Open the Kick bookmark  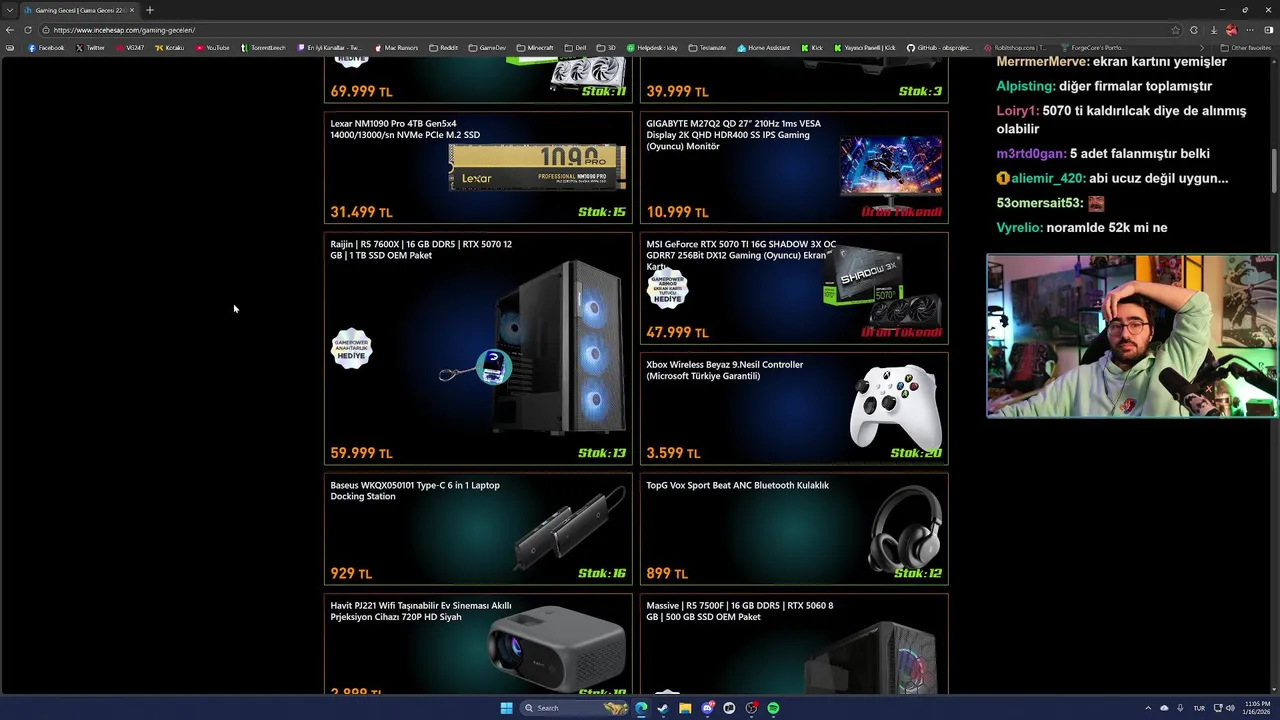[x=812, y=48]
